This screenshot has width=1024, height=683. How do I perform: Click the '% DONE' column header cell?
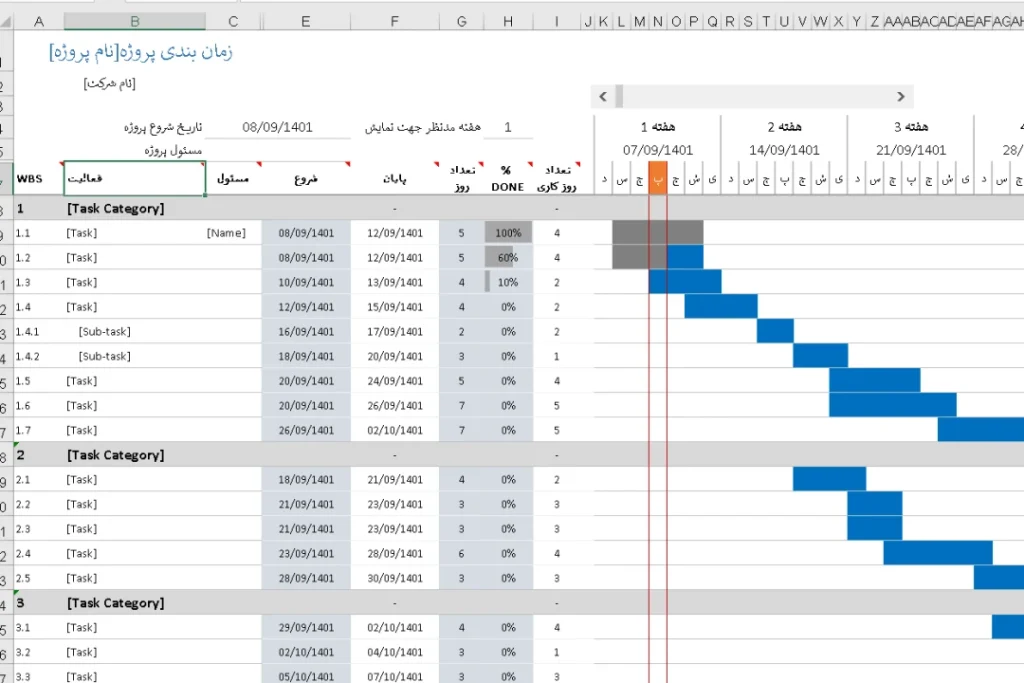[x=508, y=178]
